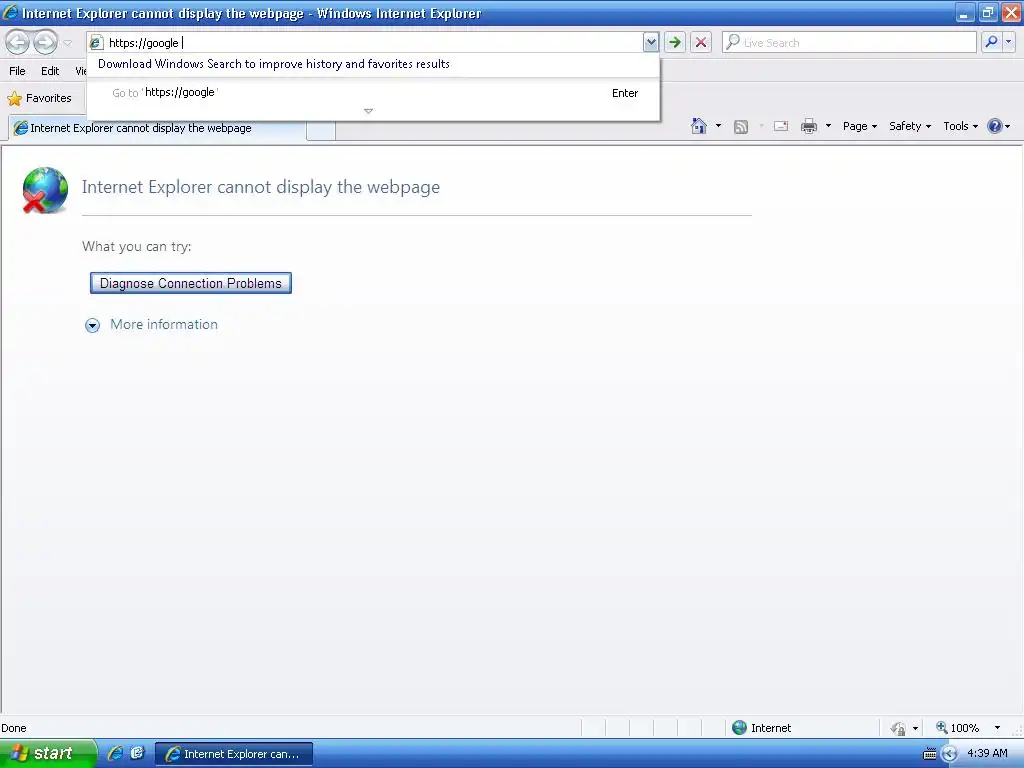Click the page icon in address bar
This screenshot has height=768, width=1024.
[x=96, y=42]
